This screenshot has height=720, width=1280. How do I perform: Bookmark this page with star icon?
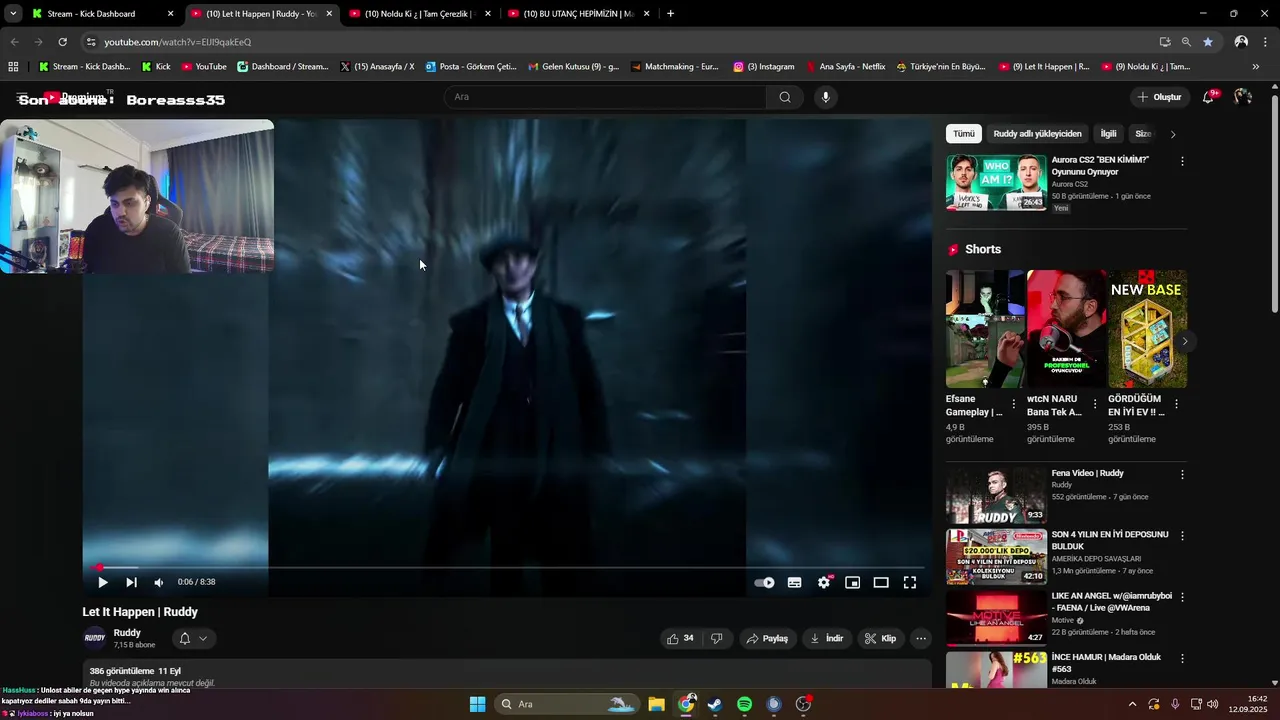pos(1208,42)
